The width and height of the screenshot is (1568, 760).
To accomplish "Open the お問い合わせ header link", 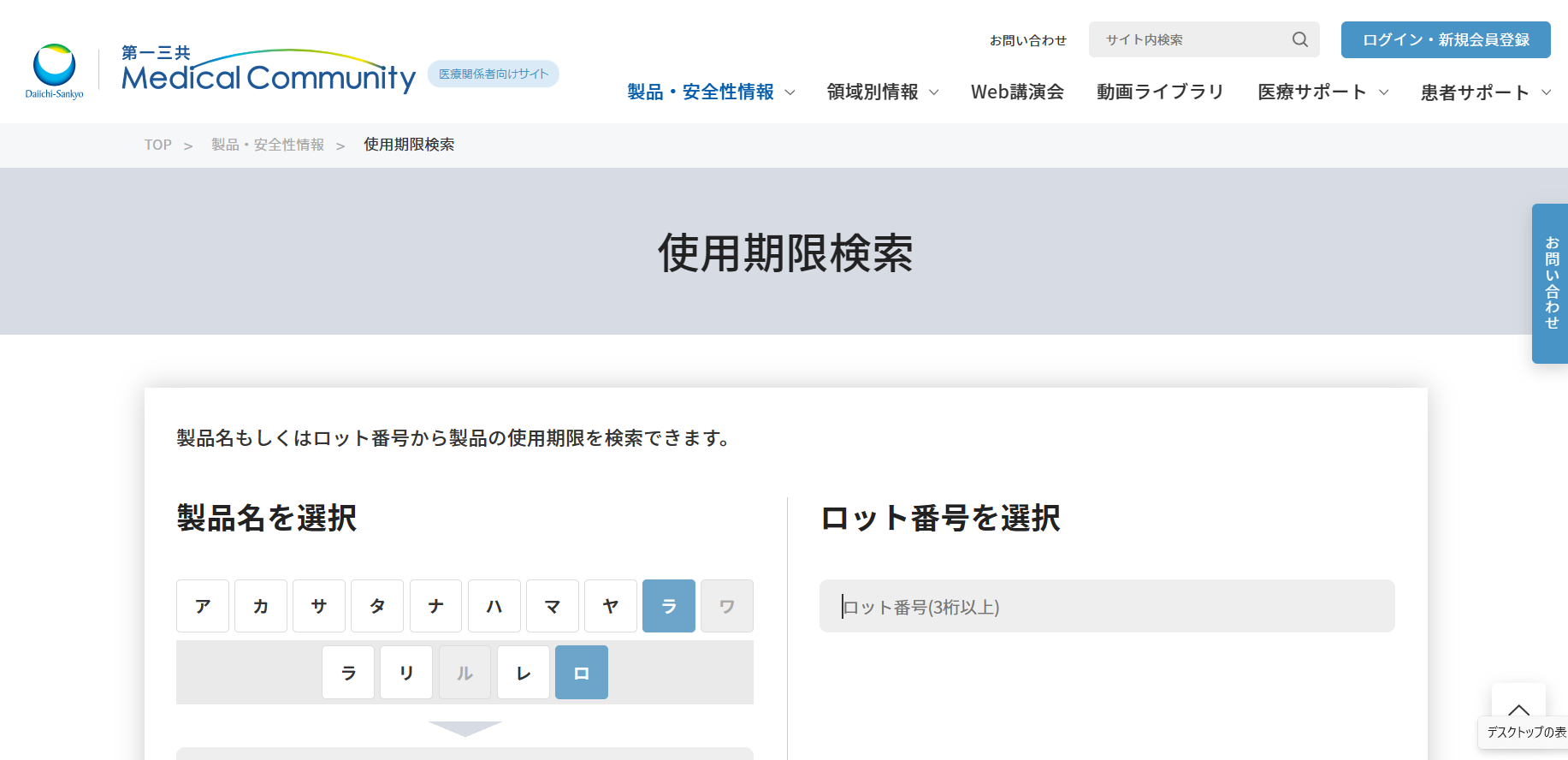I will (1028, 40).
